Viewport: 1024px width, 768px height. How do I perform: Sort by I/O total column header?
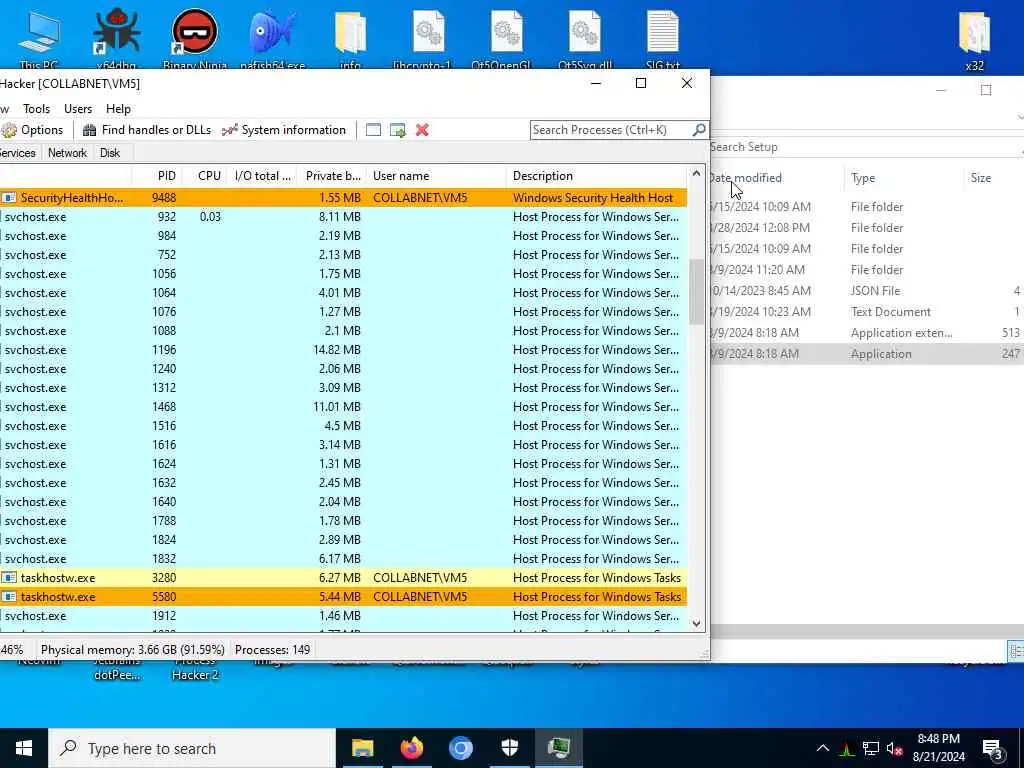(x=263, y=176)
